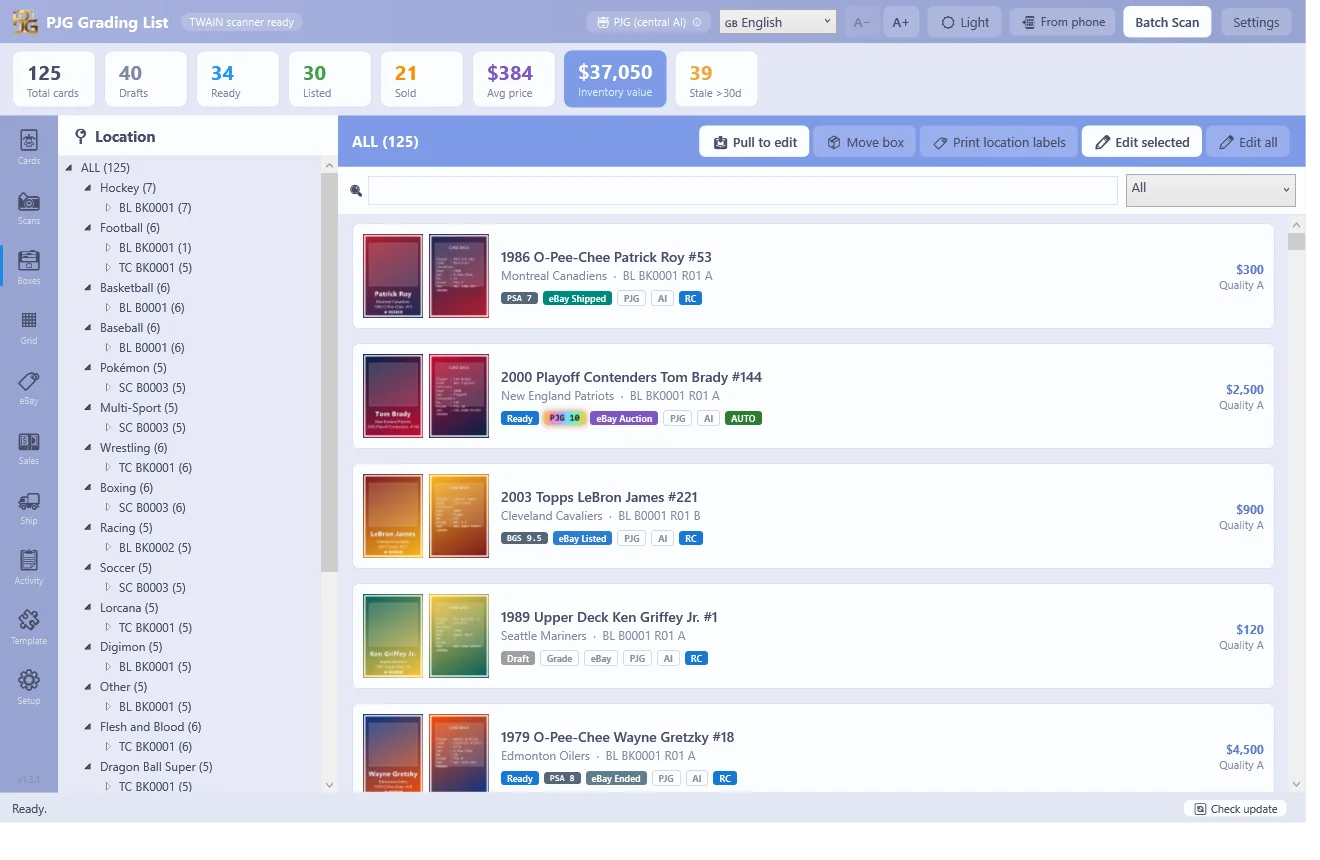Open LeBron James front card thumbnail
The image size is (1320, 860).
pyautogui.click(x=393, y=516)
